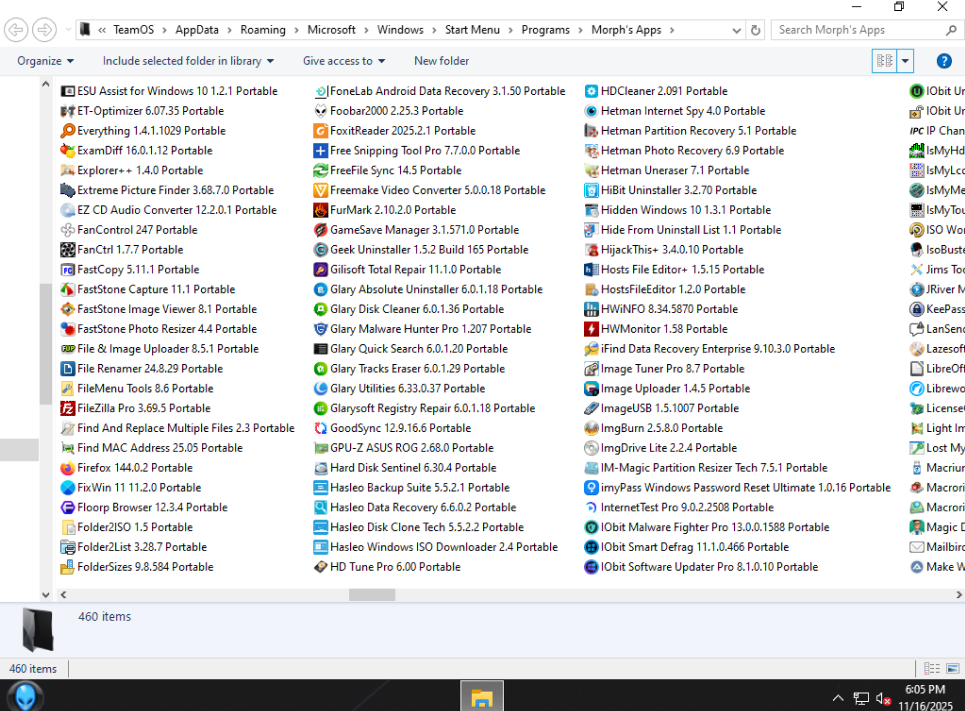Open the Organize dropdown menu
Screen dimensions: 965x711
46,61
